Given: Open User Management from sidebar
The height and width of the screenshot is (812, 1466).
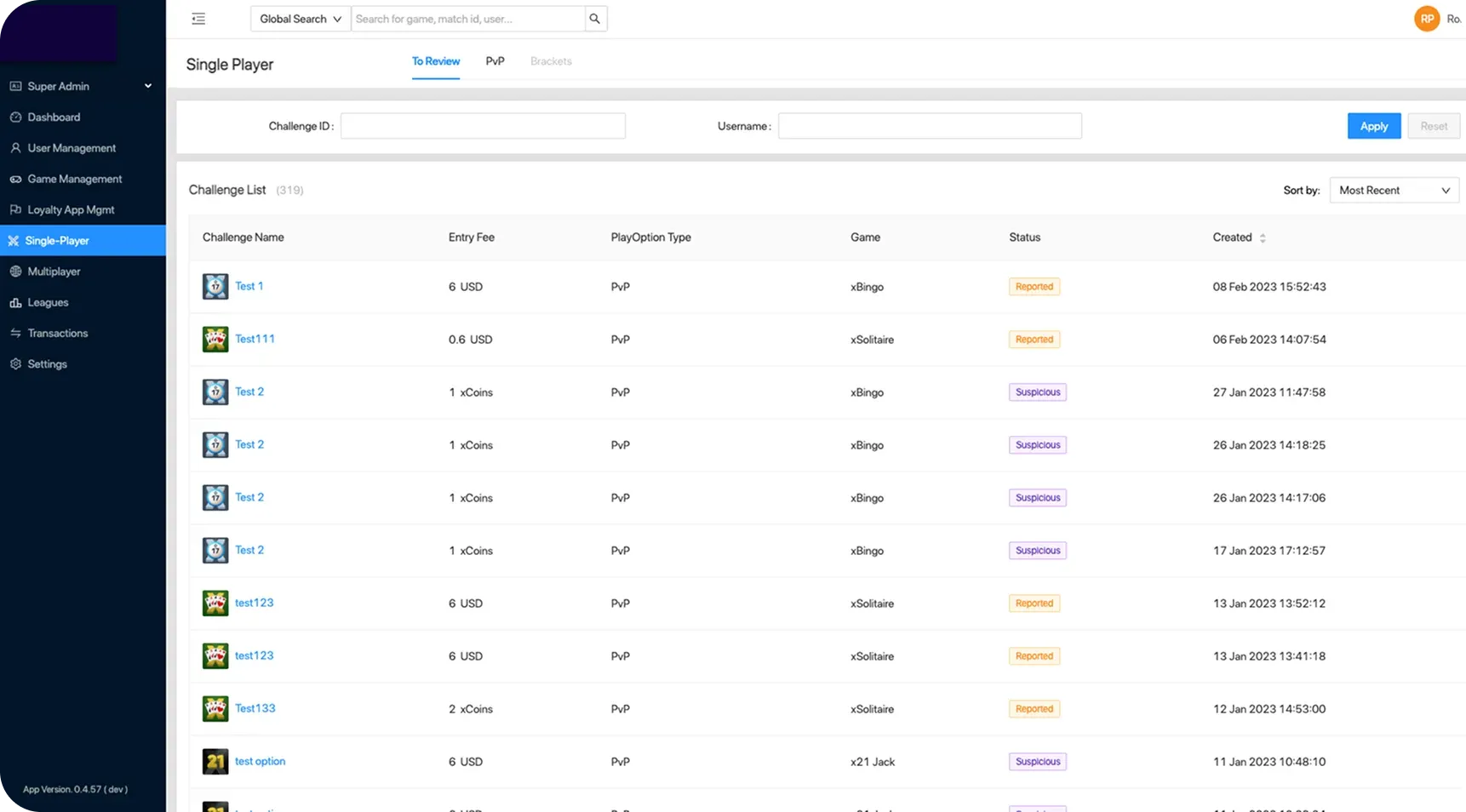Looking at the screenshot, I should (72, 148).
